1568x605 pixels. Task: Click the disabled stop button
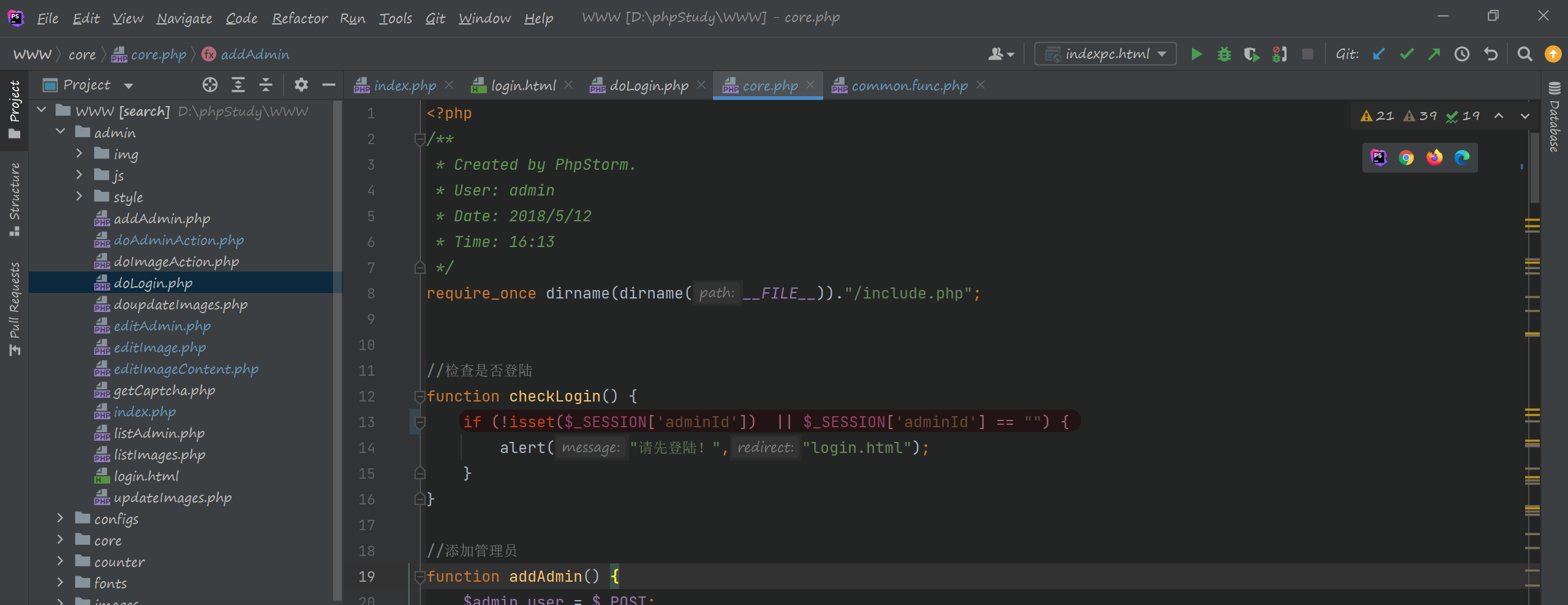(1307, 54)
